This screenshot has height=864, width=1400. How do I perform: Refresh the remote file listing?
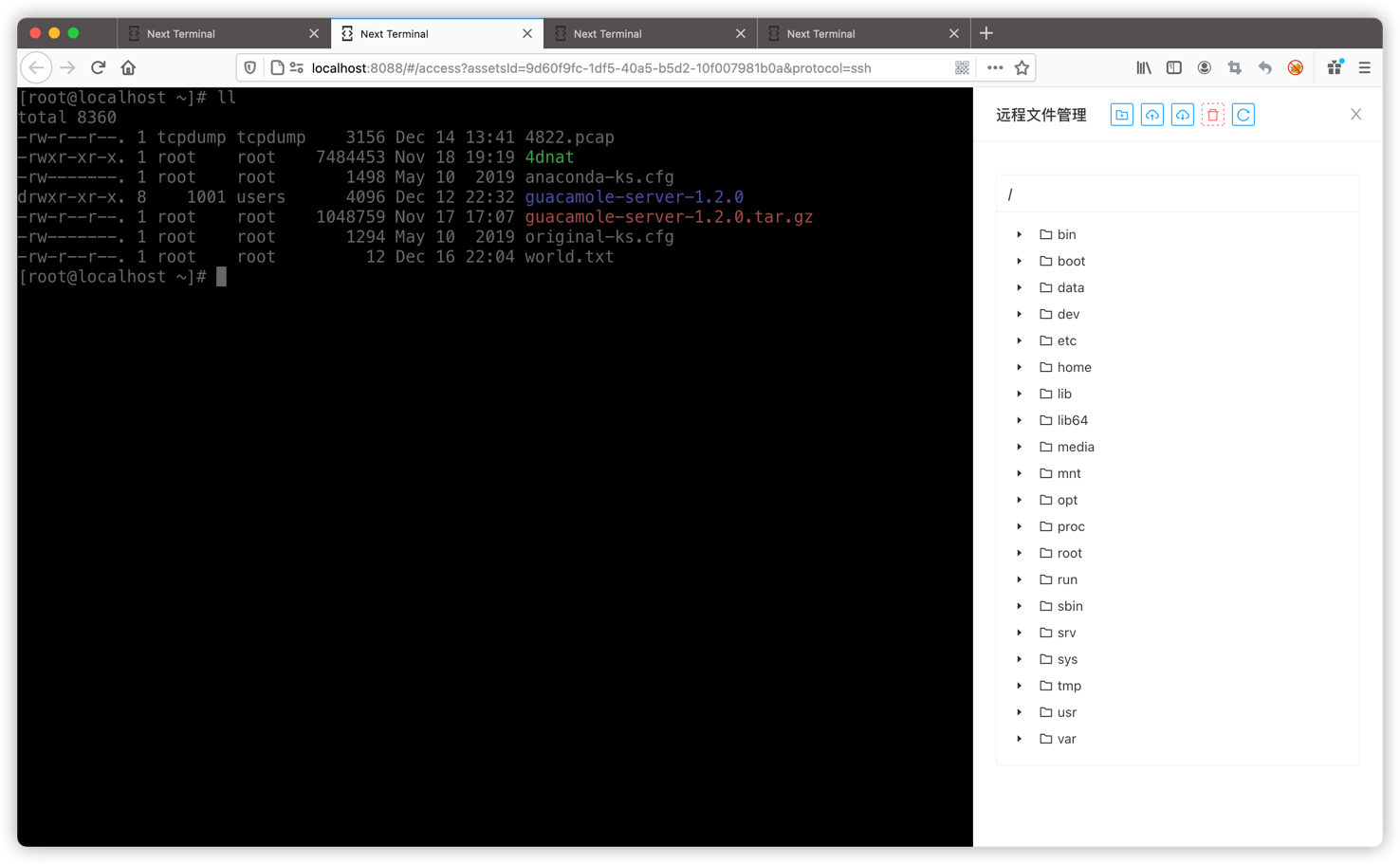point(1243,114)
